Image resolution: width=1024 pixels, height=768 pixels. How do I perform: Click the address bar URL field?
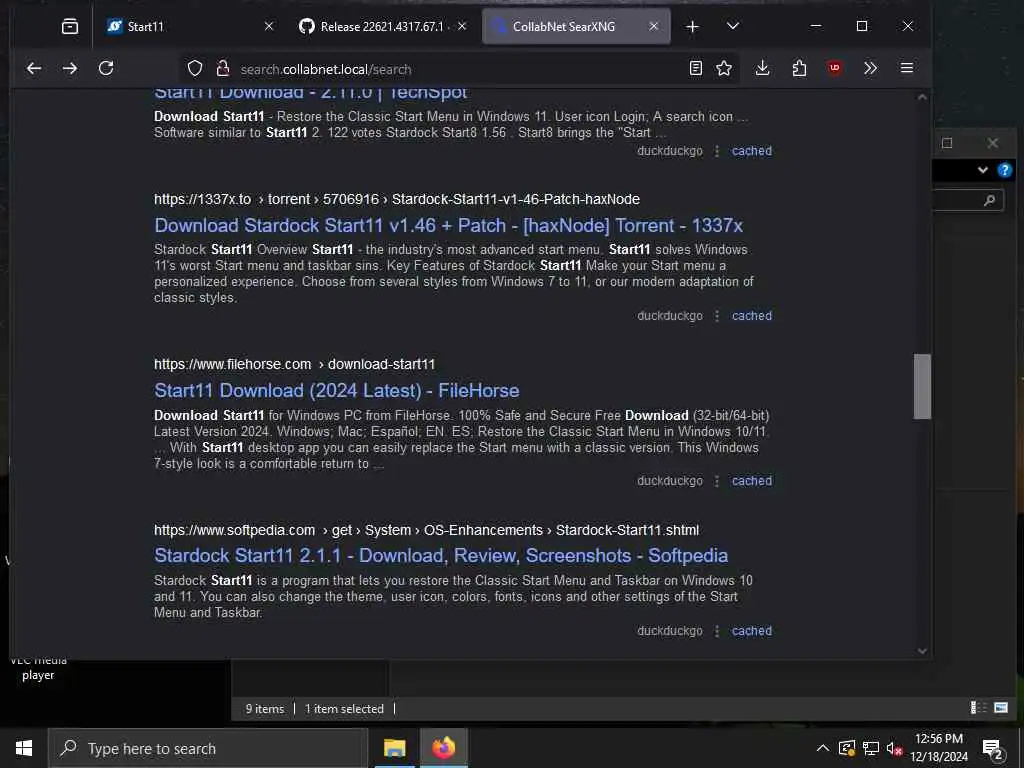(457, 69)
